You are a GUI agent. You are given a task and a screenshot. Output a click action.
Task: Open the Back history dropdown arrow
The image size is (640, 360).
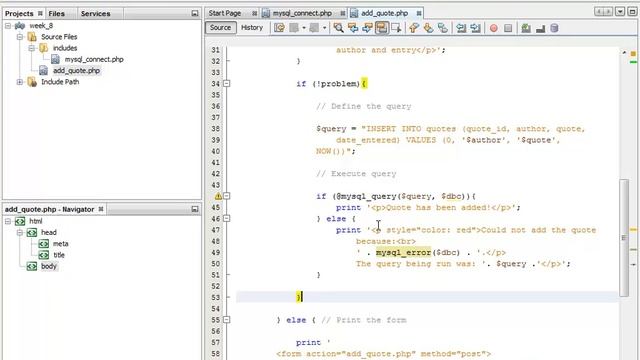tap(304, 28)
